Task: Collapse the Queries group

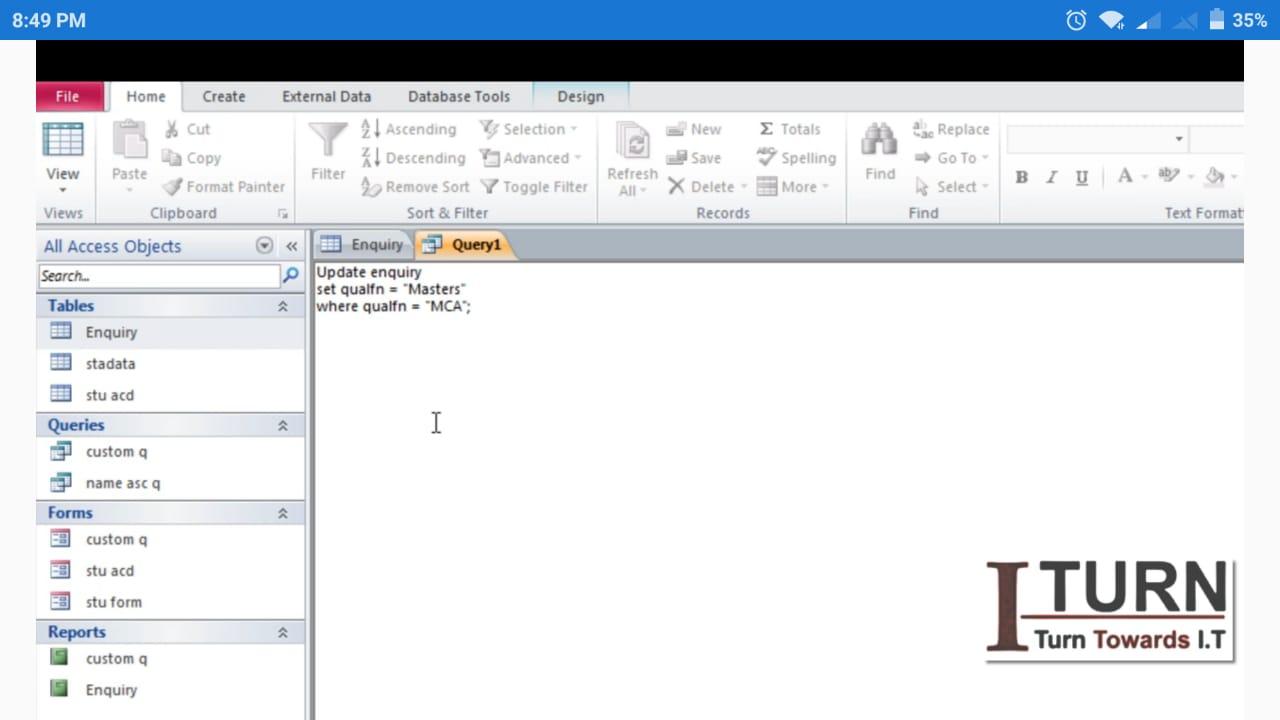Action: click(283, 425)
